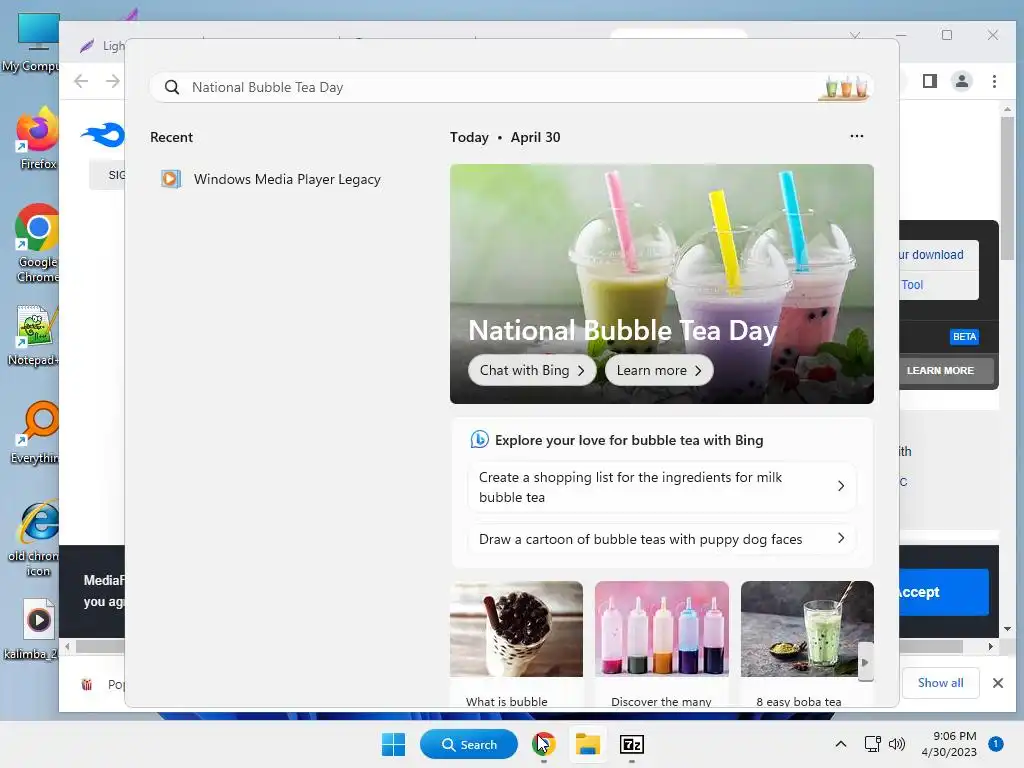Click the kalimba media file on desktop

[x=34, y=630]
